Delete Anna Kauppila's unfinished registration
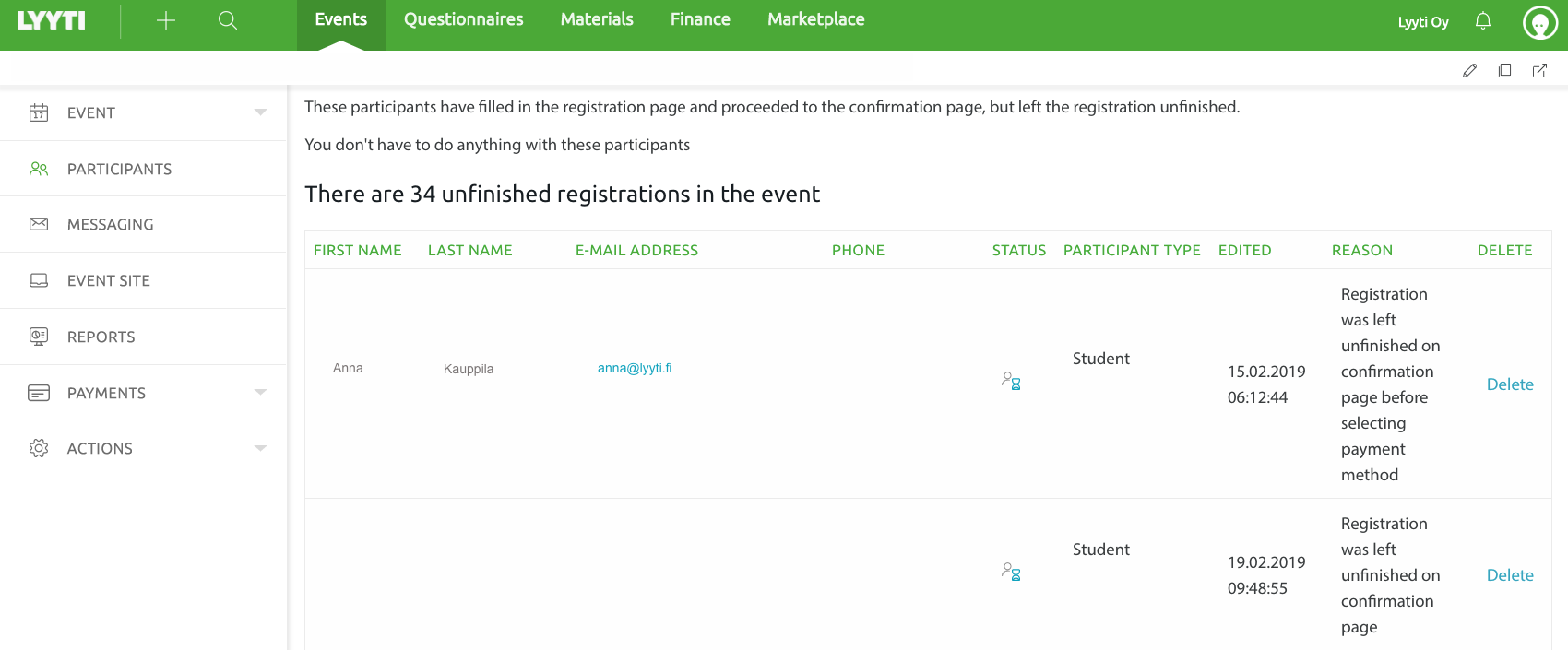The height and width of the screenshot is (650, 1568). 1510,384
